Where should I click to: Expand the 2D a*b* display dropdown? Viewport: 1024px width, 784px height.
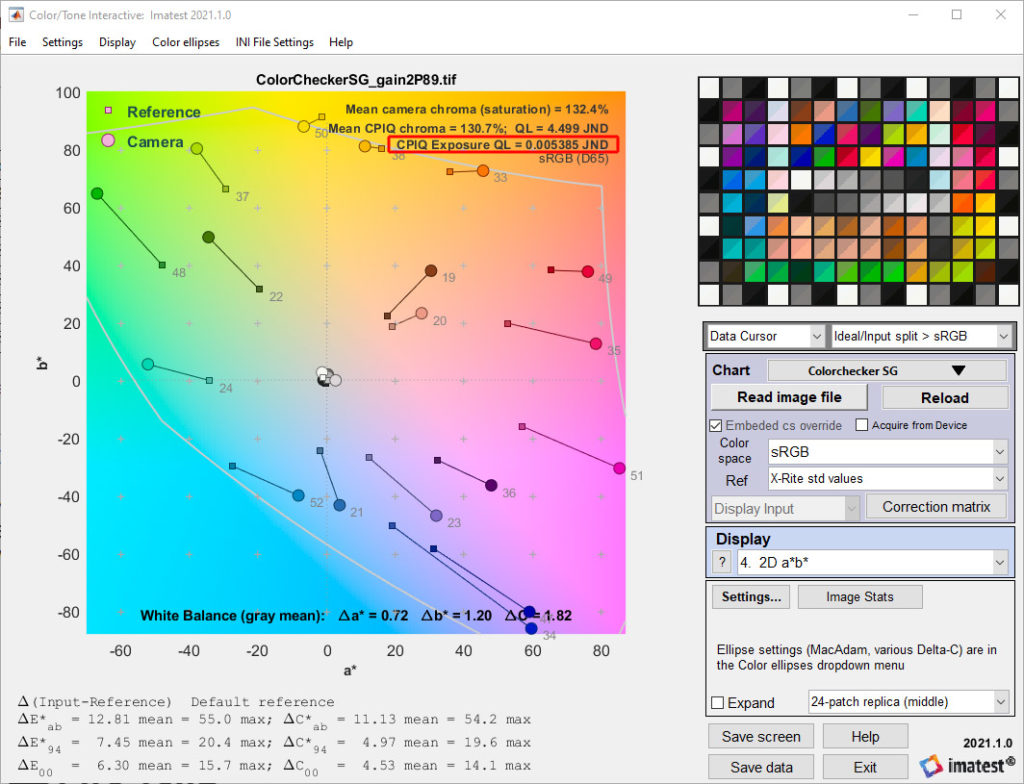click(873, 562)
